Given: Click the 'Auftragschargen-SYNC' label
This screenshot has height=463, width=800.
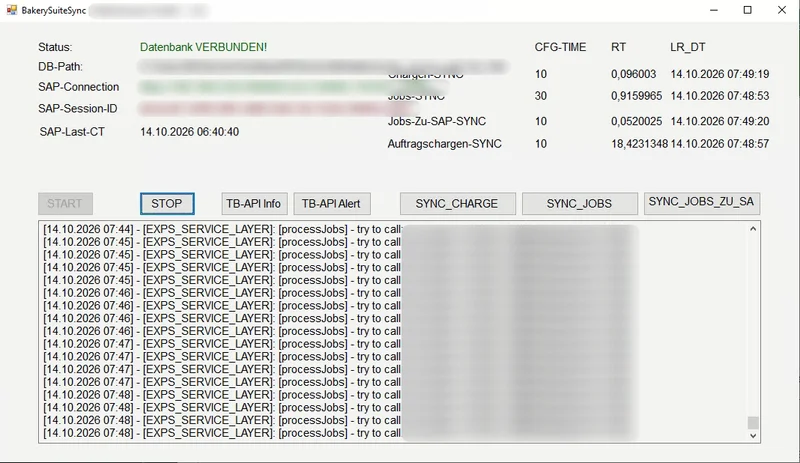Looking at the screenshot, I should (x=444, y=144).
